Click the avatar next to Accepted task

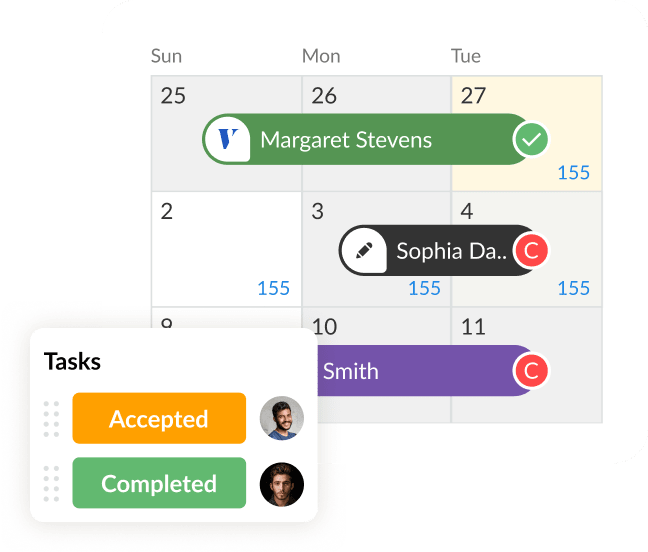281,419
